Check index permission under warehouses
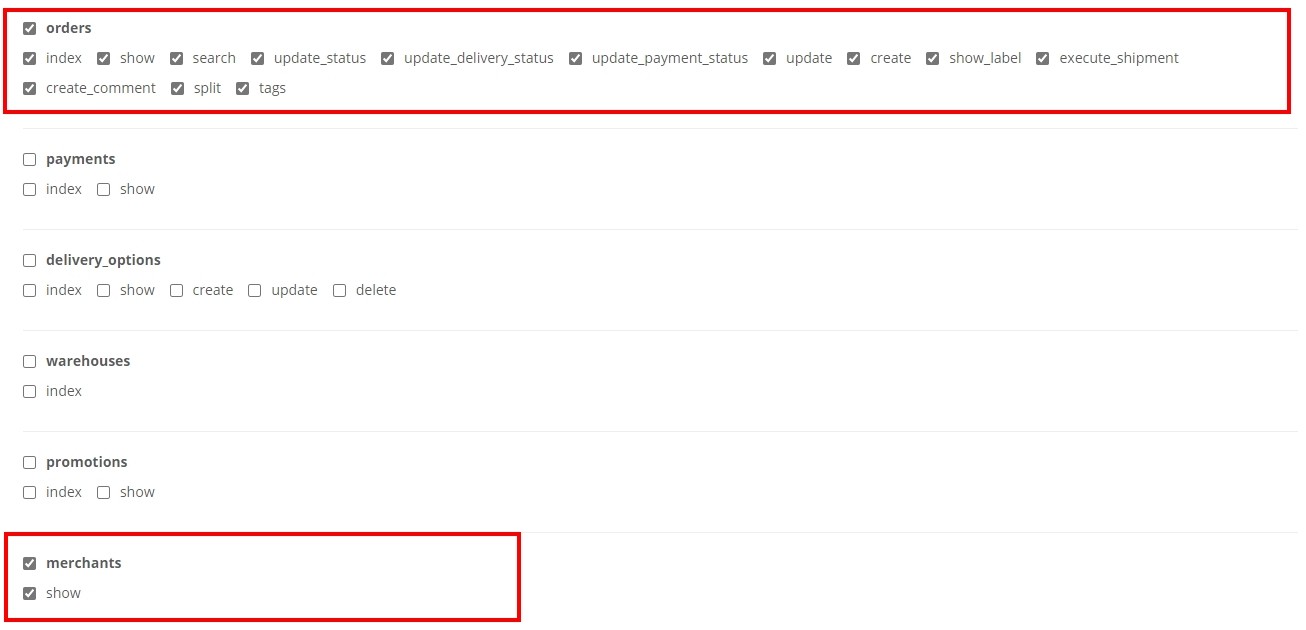Image resolution: width=1306 pixels, height=630 pixels. (x=29, y=391)
